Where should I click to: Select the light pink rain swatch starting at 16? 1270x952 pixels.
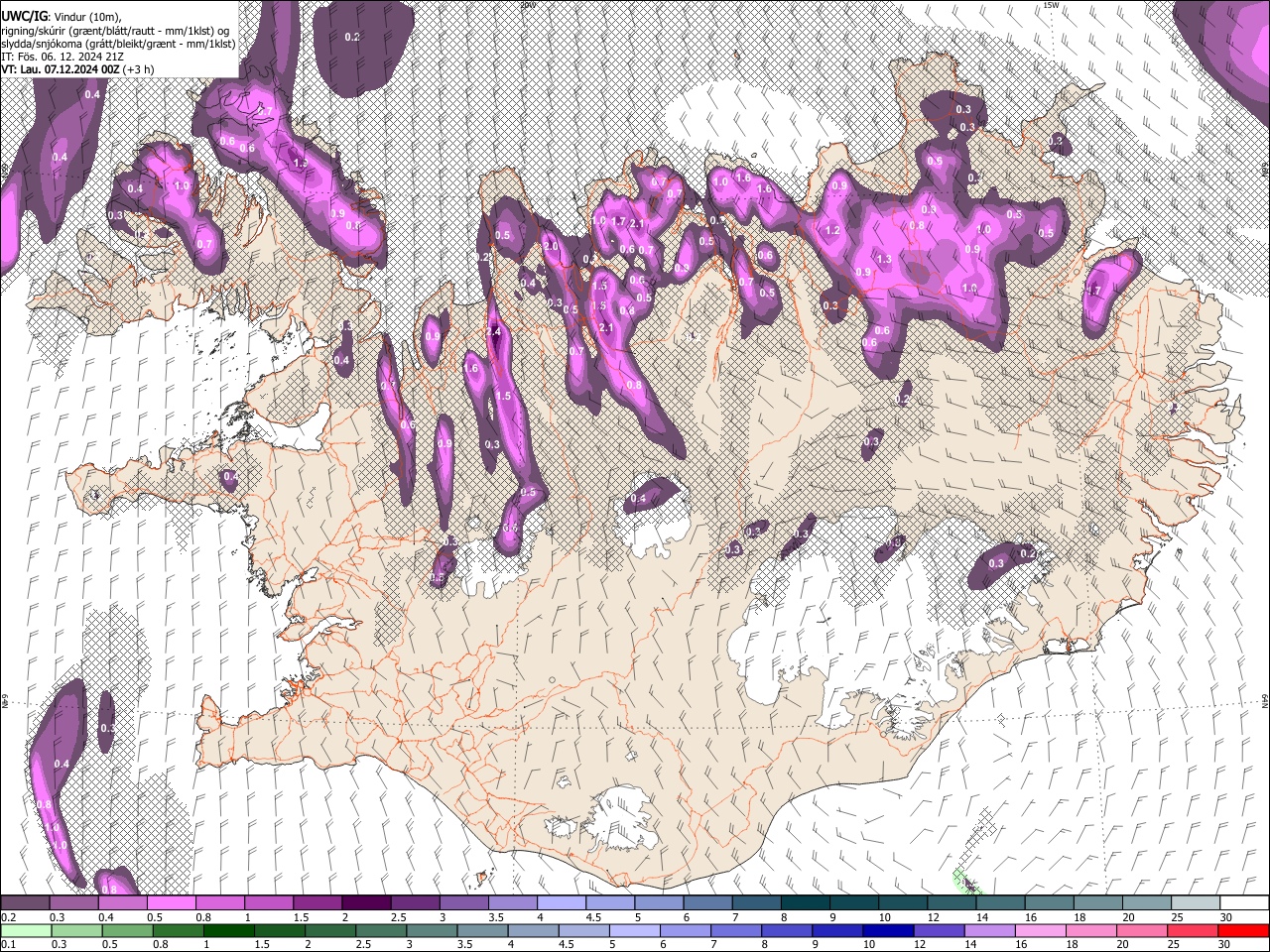(1041, 930)
